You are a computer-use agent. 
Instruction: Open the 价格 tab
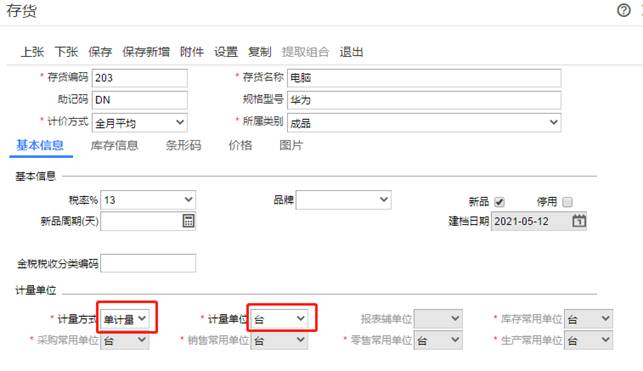[240, 145]
